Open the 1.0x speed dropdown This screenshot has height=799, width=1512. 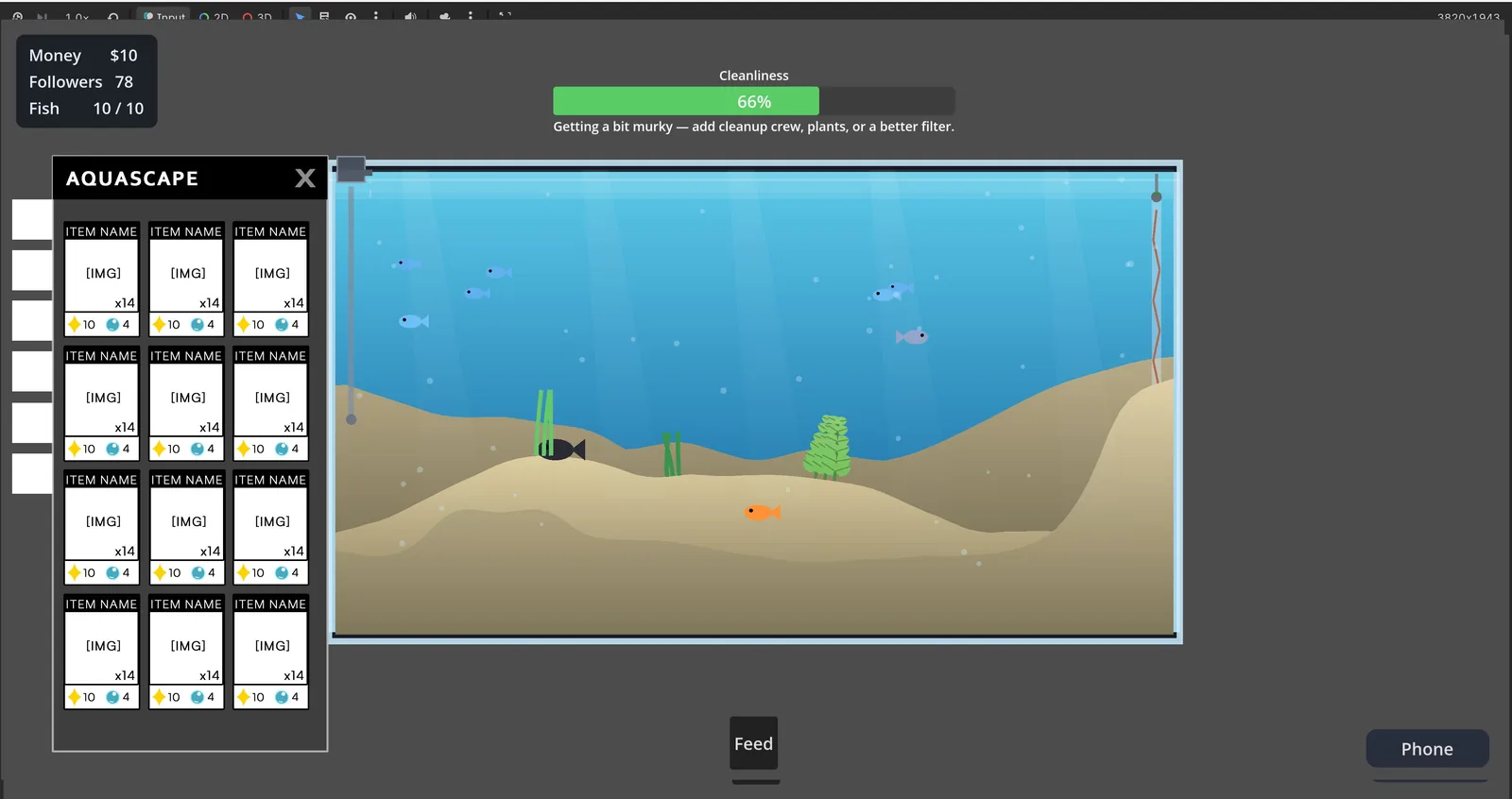(77, 16)
